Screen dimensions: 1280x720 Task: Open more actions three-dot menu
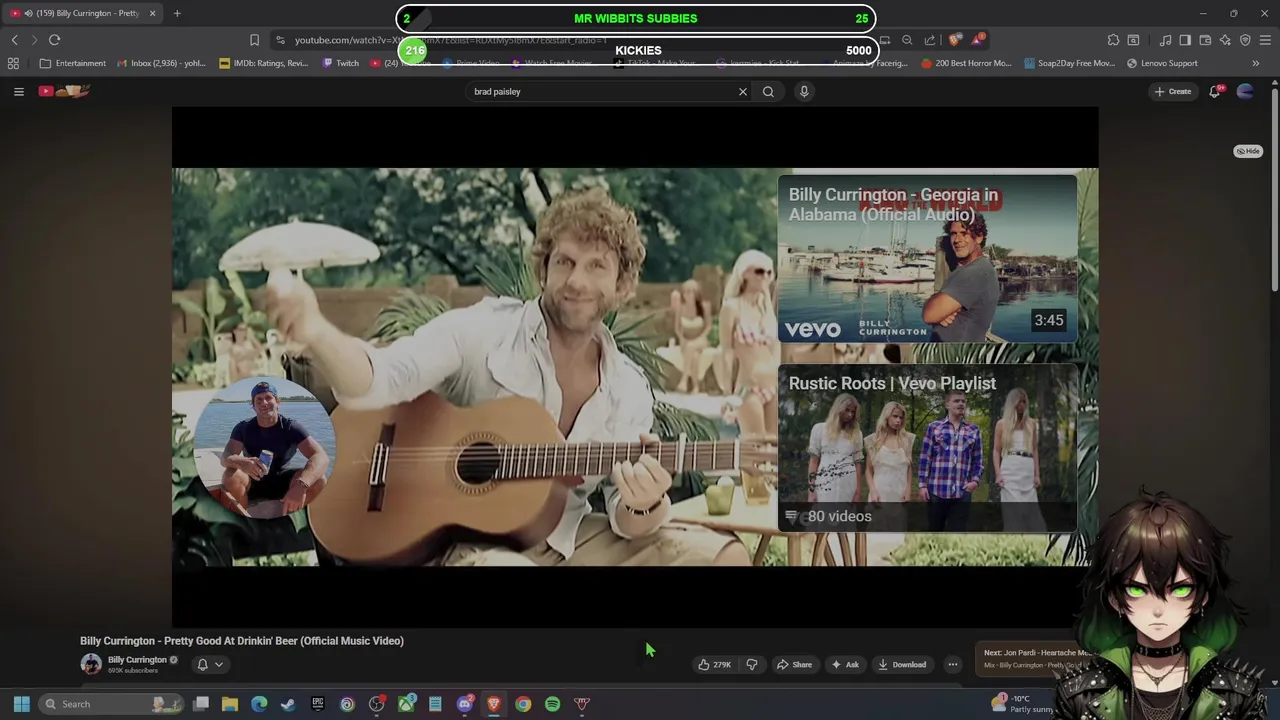click(x=953, y=664)
